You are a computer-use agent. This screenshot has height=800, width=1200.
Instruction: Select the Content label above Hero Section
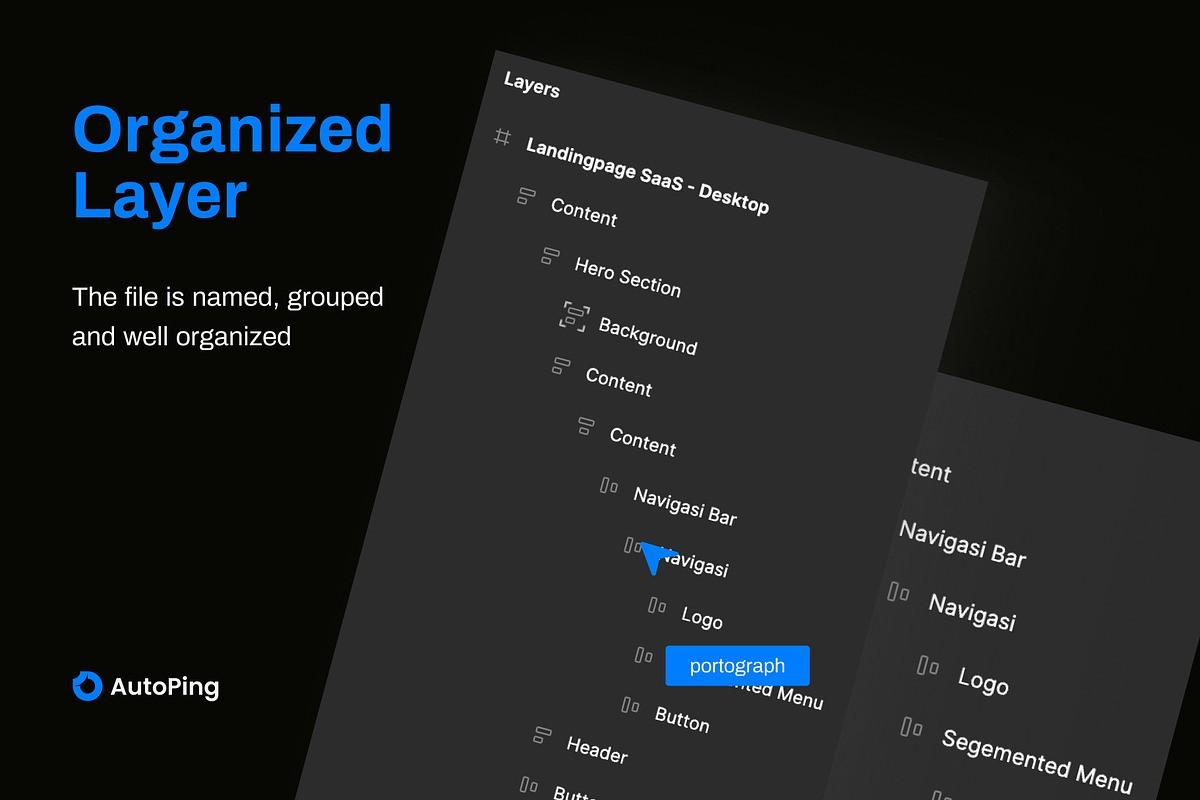coord(584,211)
